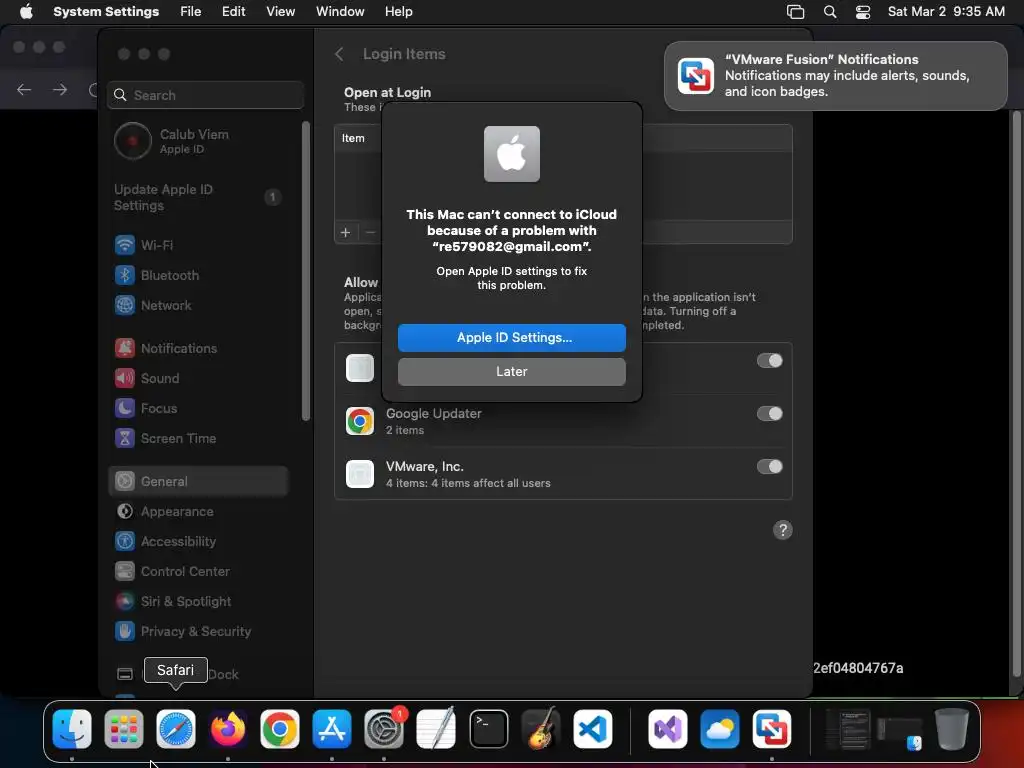Screen dimensions: 1024x768
Task: Click the Apple ID Settings... button
Action: click(x=511, y=338)
